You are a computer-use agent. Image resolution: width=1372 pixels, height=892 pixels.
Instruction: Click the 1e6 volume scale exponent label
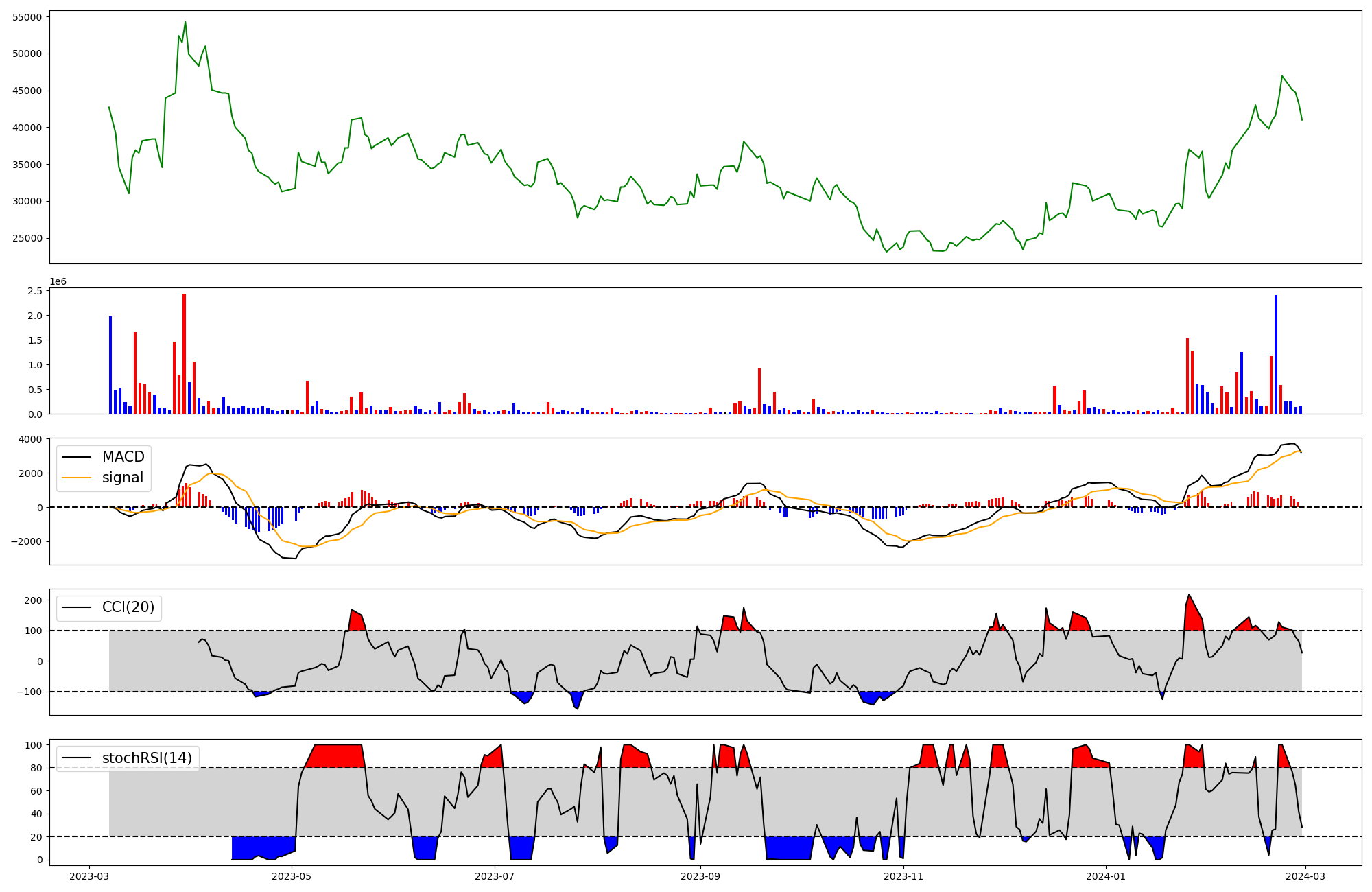[58, 281]
